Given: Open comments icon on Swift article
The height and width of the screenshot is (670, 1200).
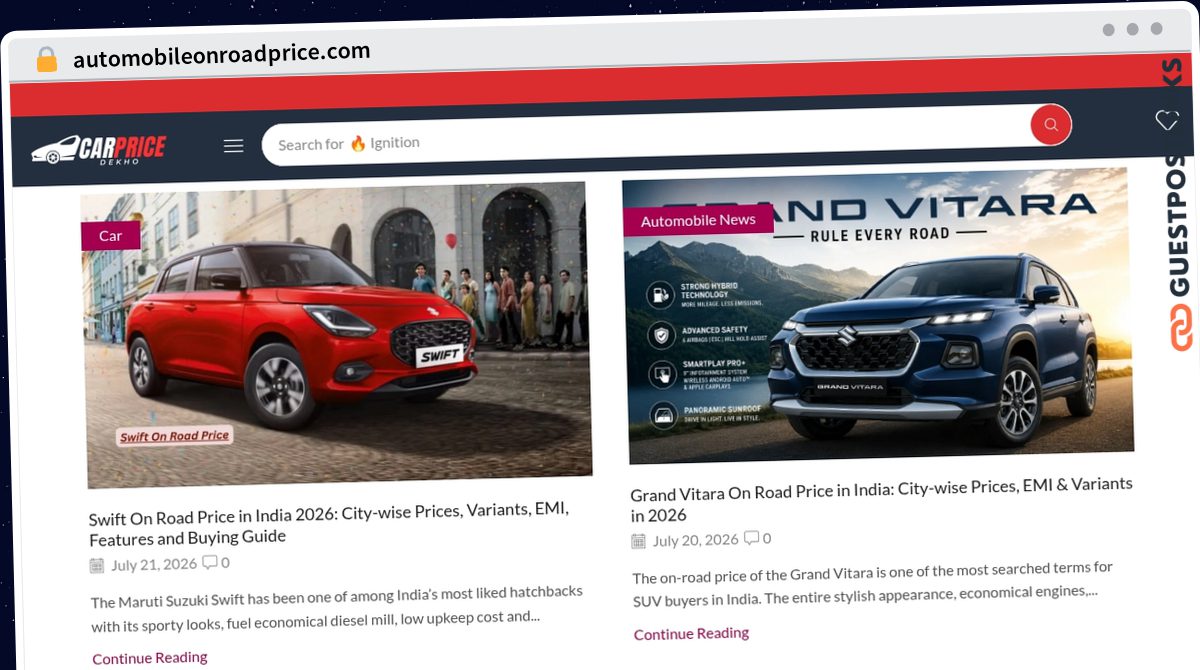Looking at the screenshot, I should (210, 562).
